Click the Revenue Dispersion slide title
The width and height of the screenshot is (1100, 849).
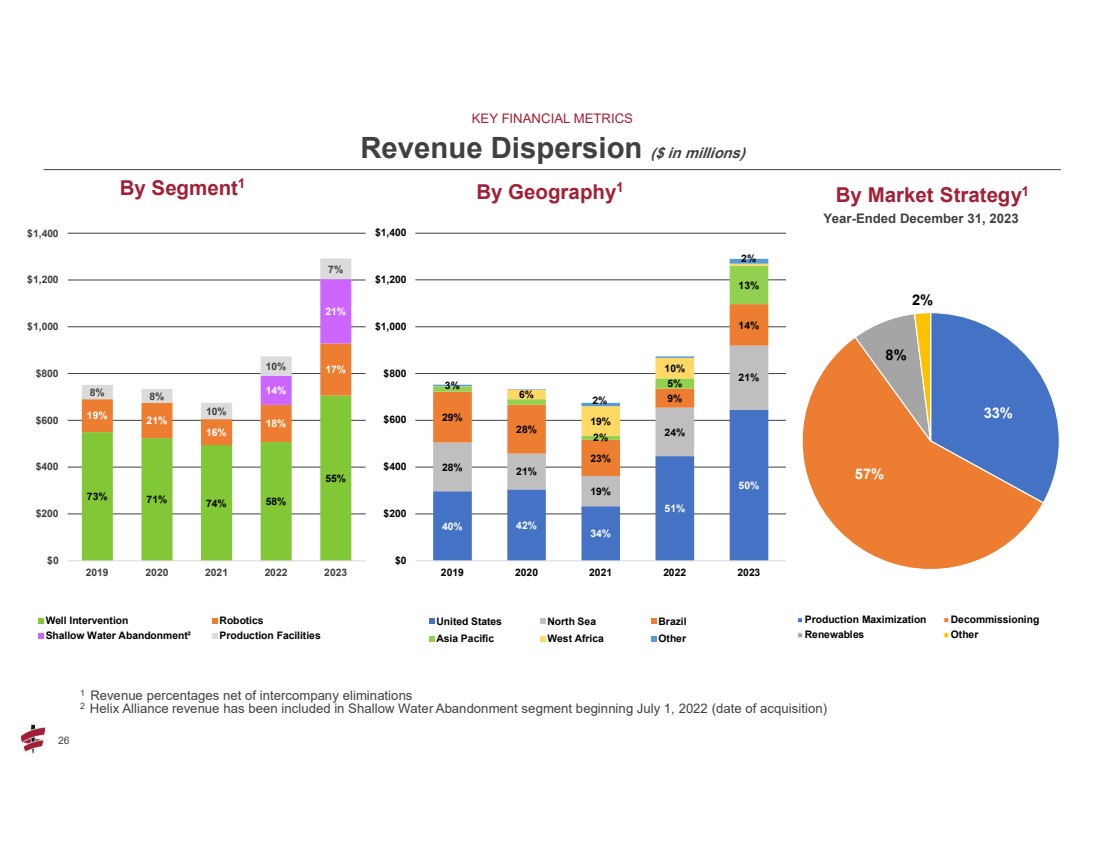[500, 149]
